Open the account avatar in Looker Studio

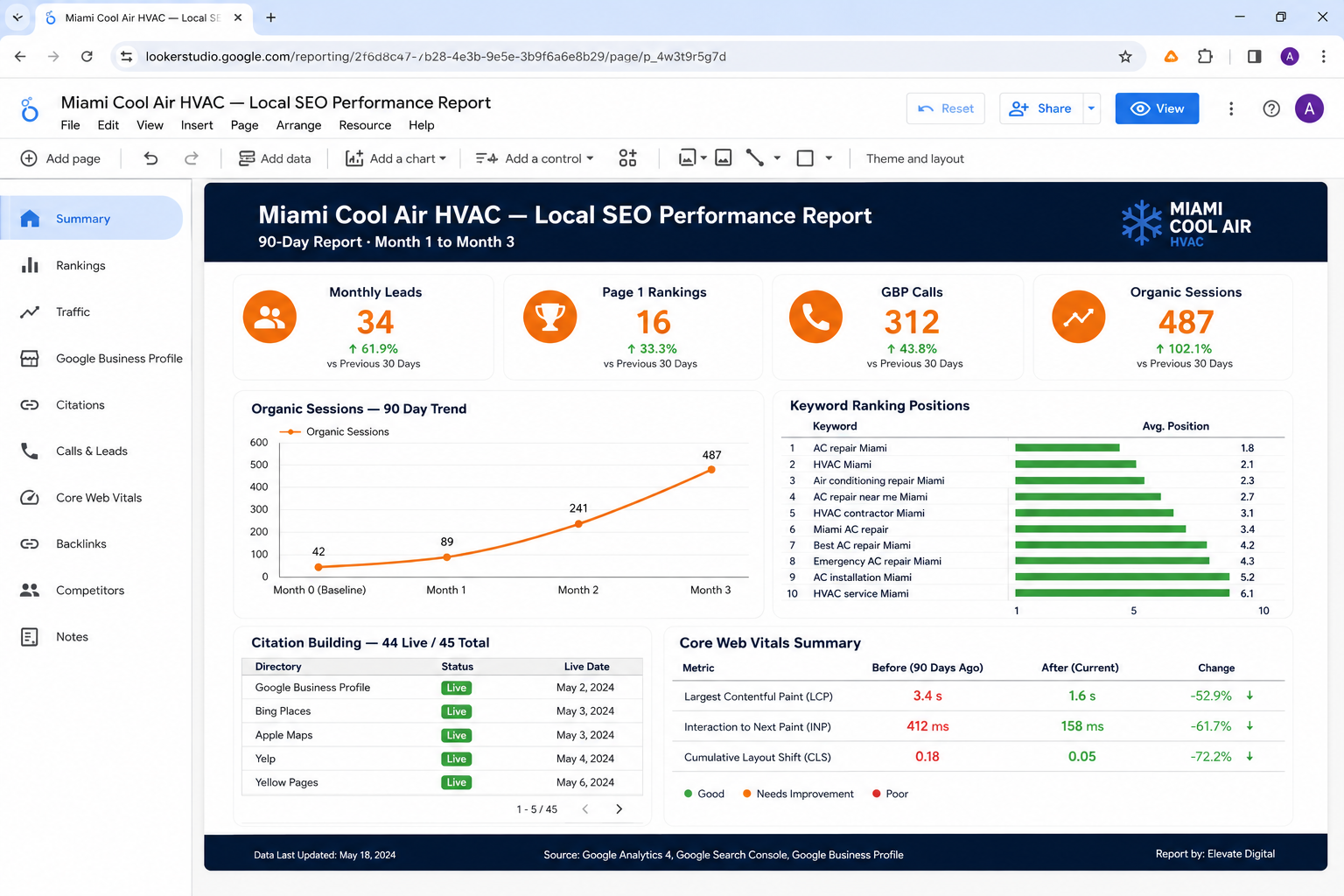pyautogui.click(x=1309, y=108)
